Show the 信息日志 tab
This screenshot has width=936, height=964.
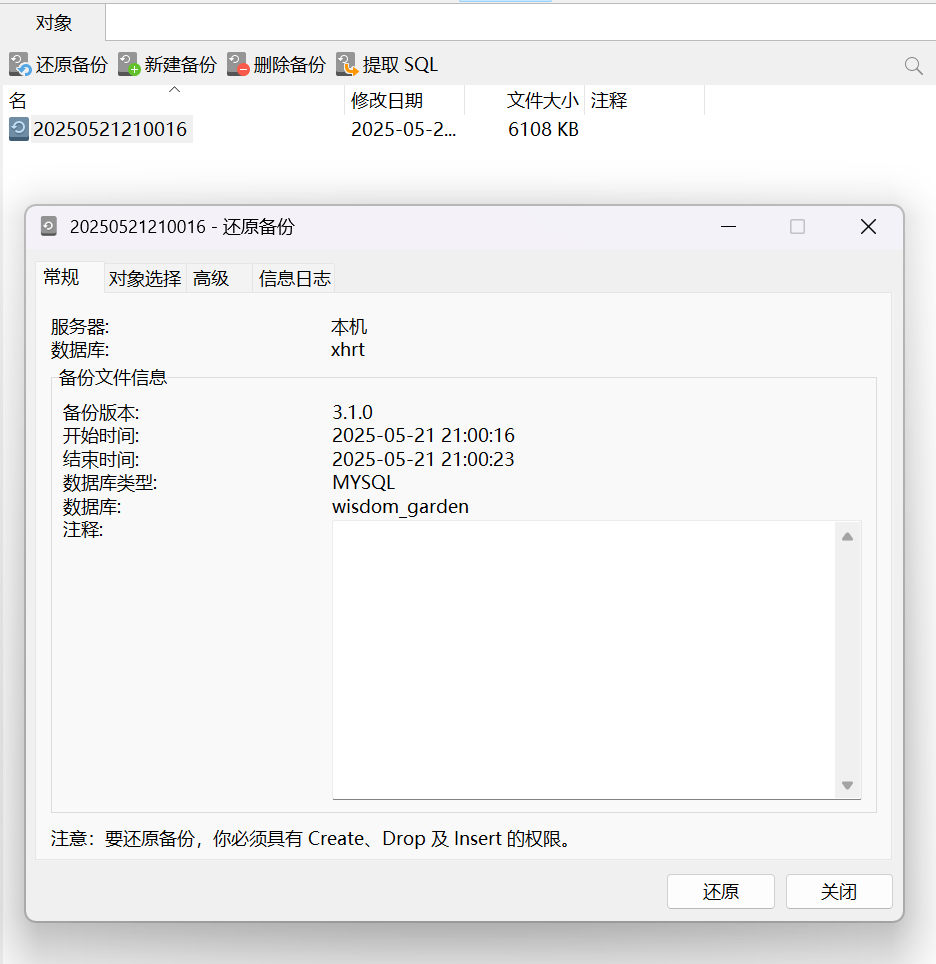[x=294, y=279]
